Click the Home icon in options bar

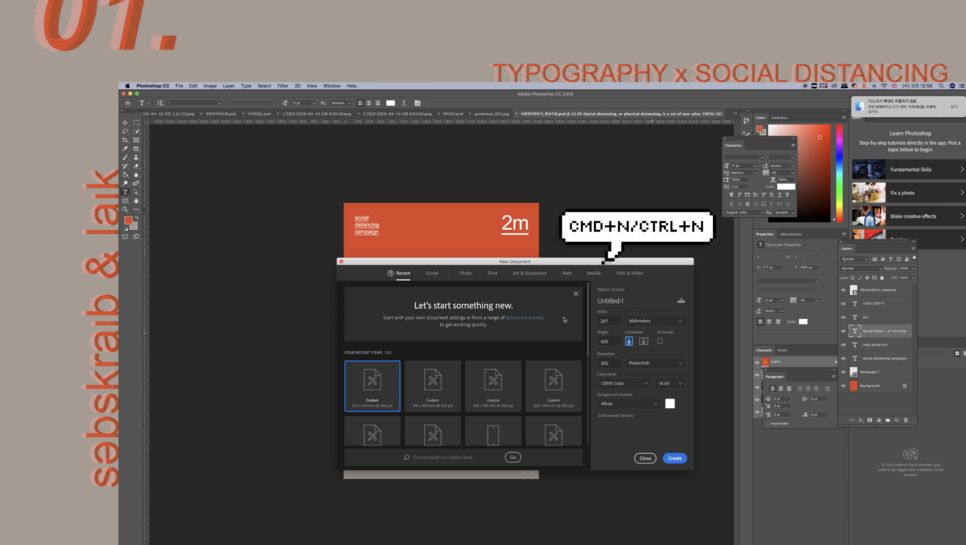tap(128, 103)
